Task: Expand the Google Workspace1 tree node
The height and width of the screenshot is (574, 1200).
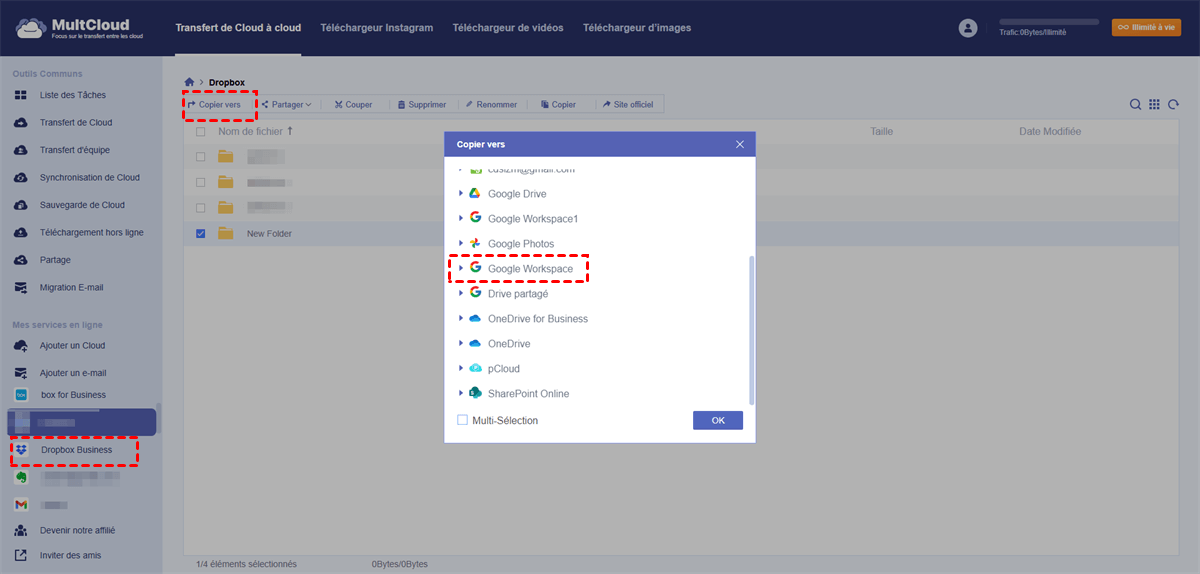Action: 461,218
